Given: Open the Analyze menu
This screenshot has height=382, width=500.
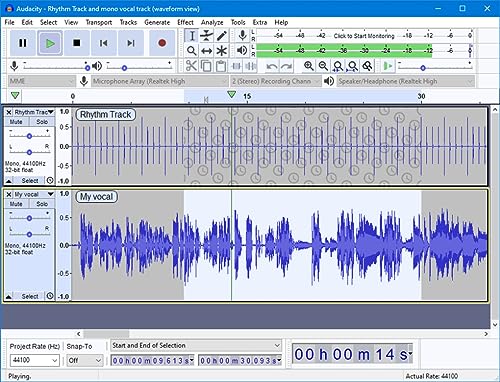Looking at the screenshot, I should 212,23.
